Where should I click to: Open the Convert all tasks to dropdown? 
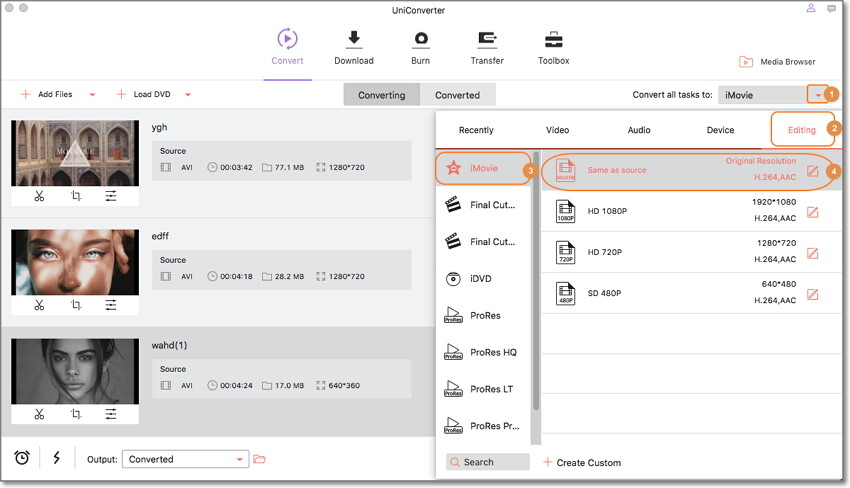pos(817,95)
